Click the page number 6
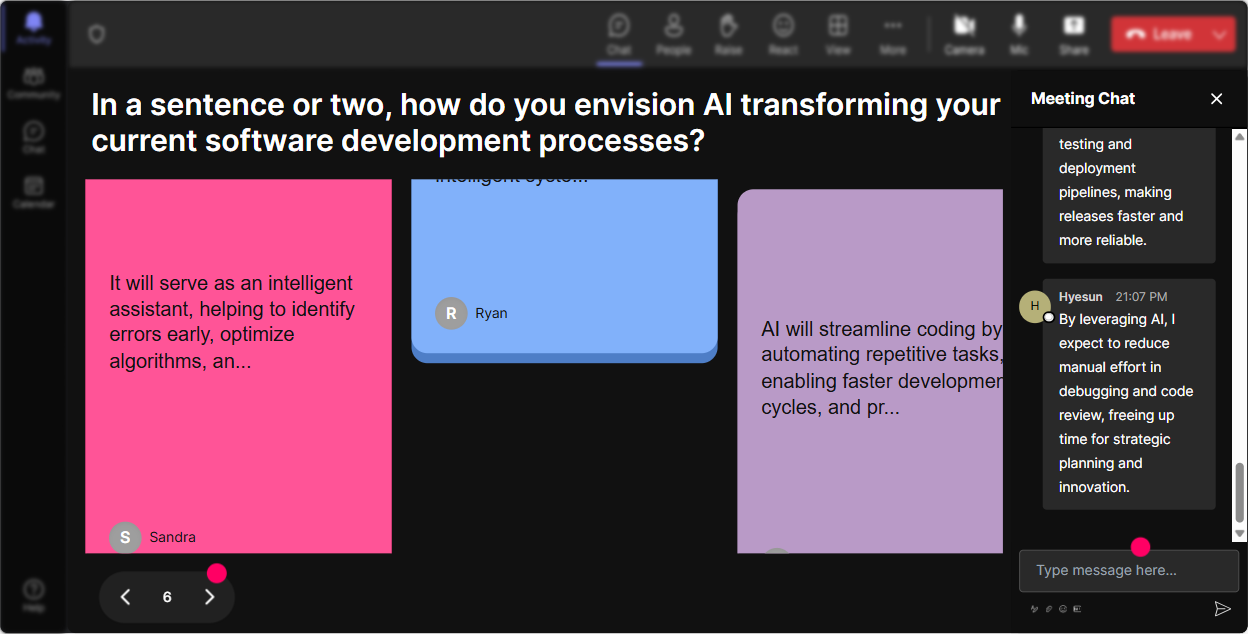Screen dimensions: 1248x634 pos(167,597)
